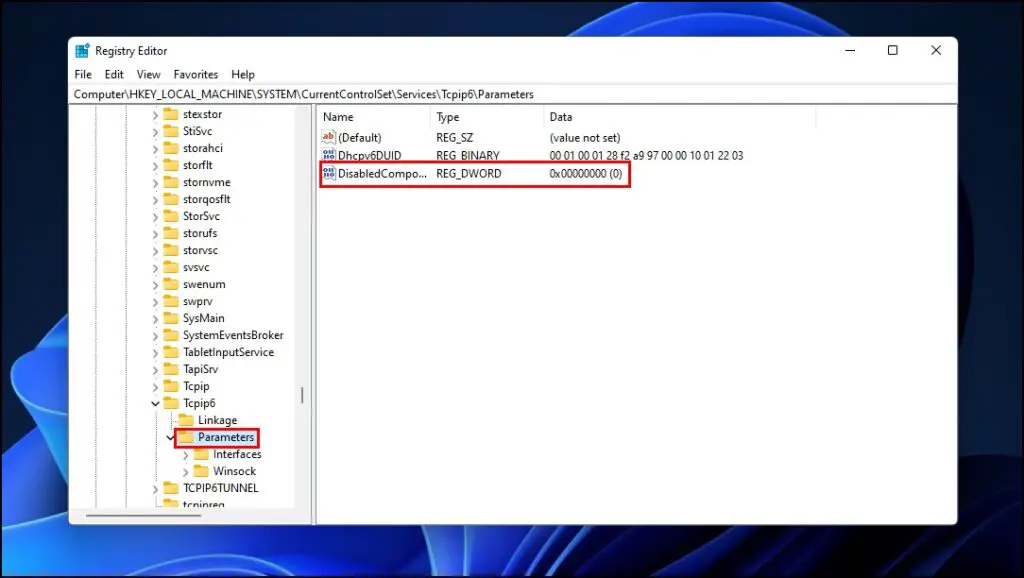Click the StiSvc folder icon
The image size is (1024, 578).
[171, 131]
